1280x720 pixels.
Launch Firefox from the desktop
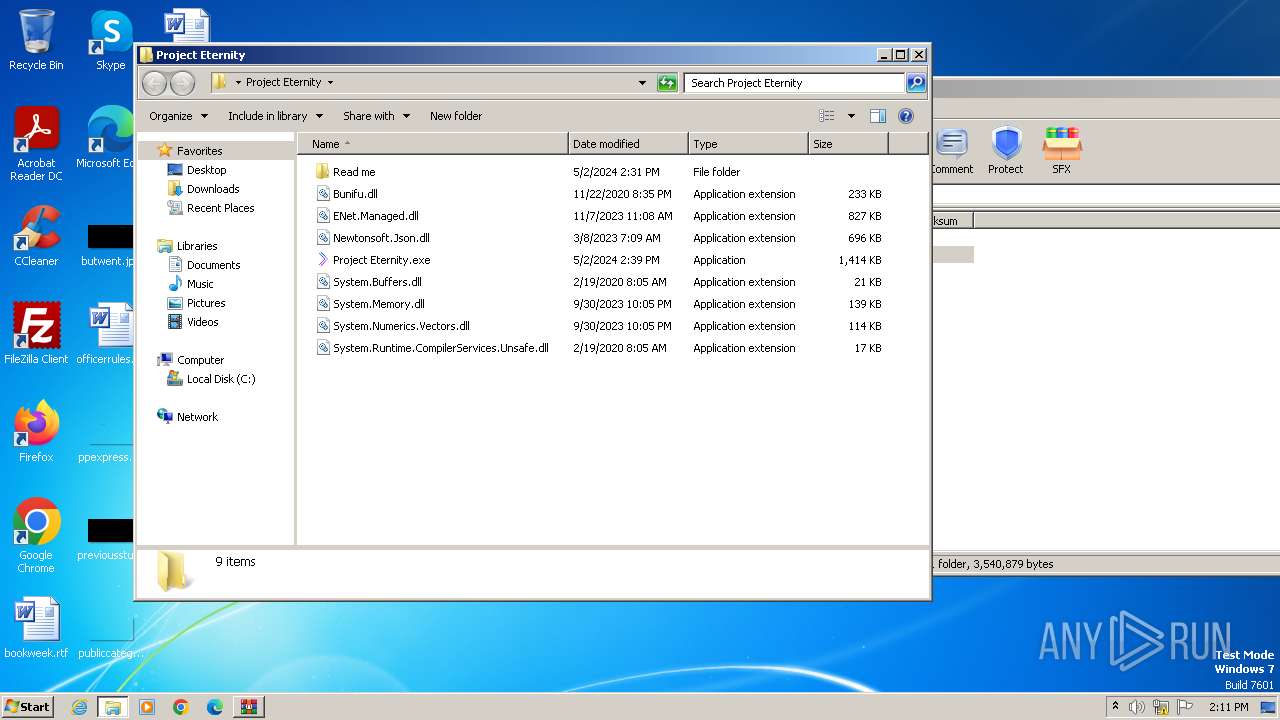[x=36, y=432]
